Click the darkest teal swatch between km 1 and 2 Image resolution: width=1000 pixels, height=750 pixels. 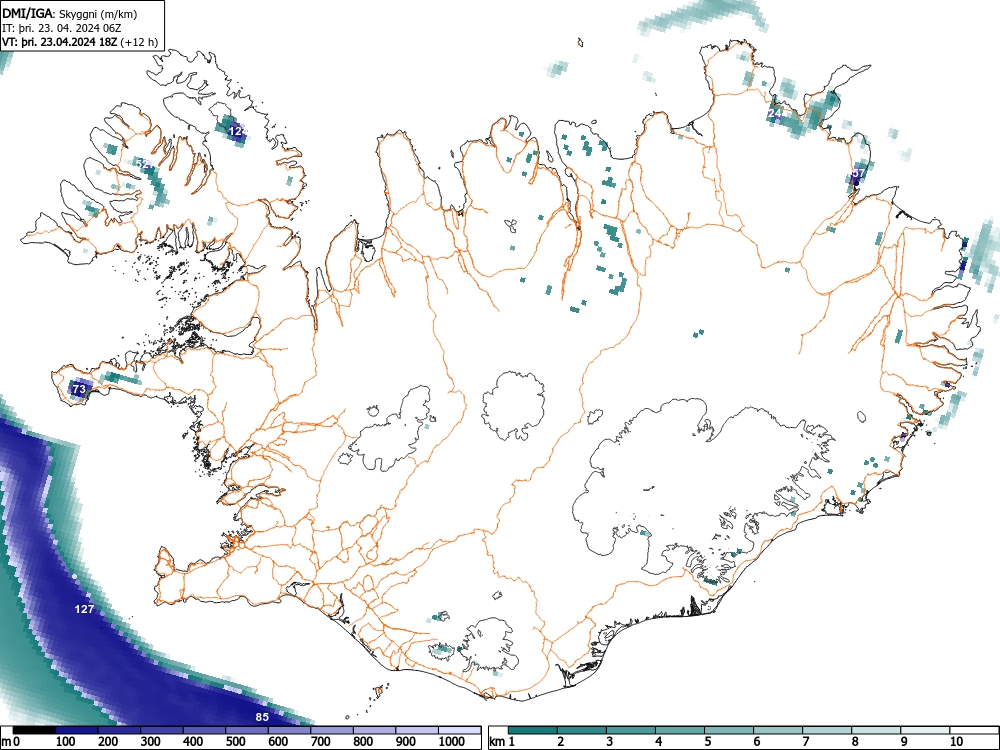click(533, 730)
